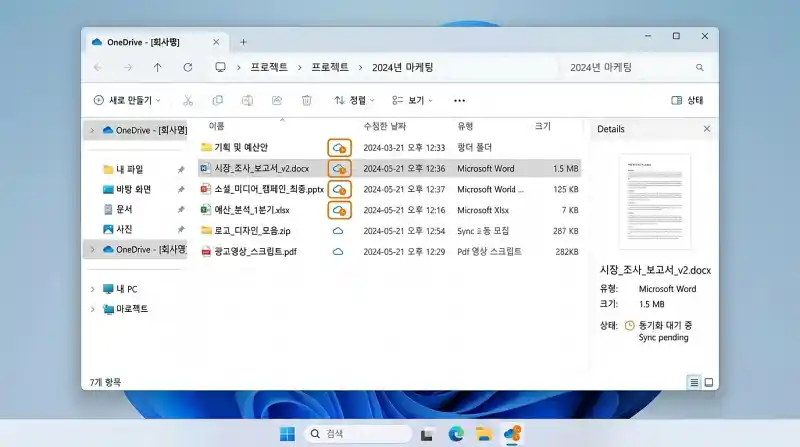The height and width of the screenshot is (447, 800).
Task: Sort by 크기 column header
Action: point(543,126)
